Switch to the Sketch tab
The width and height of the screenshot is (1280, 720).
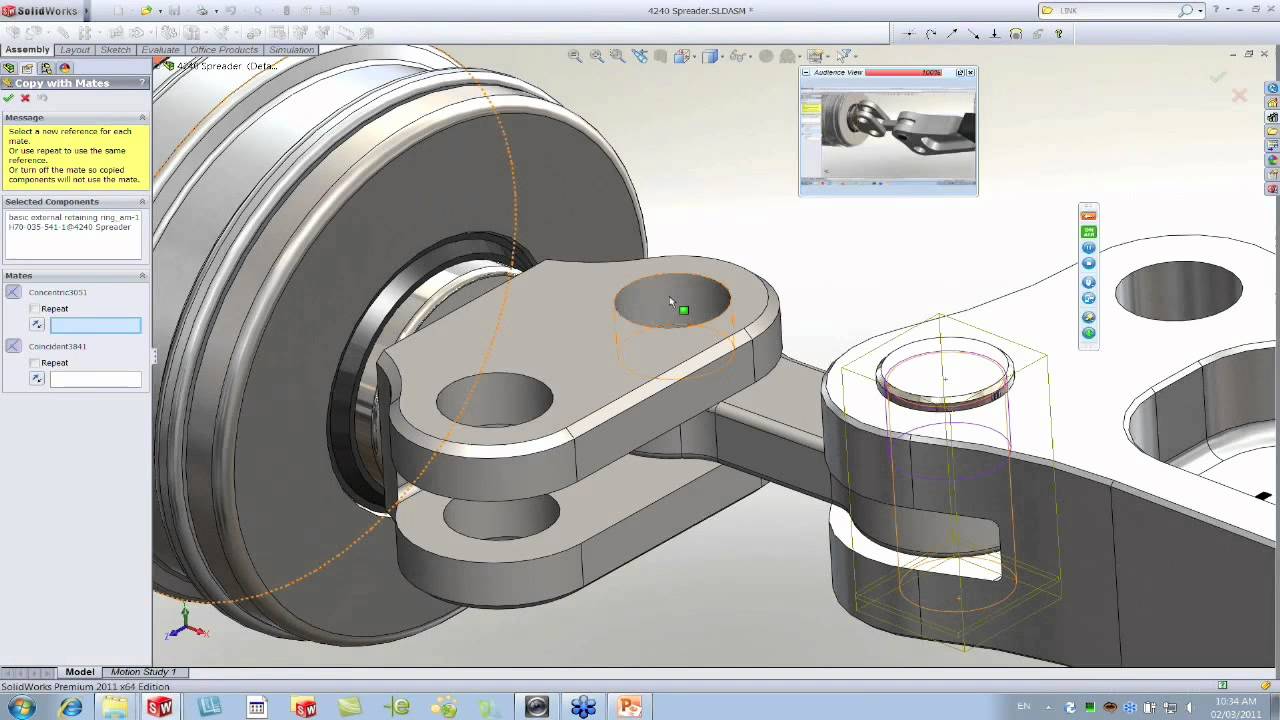coord(115,50)
